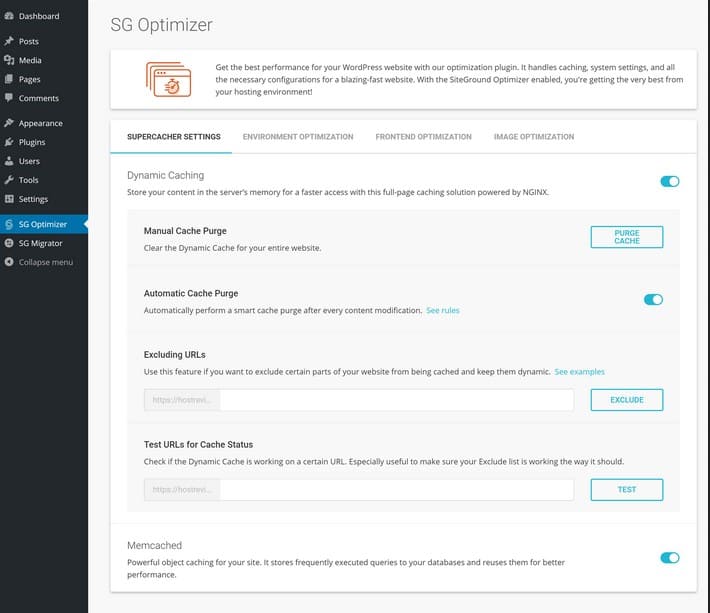Click the Exclude button
This screenshot has width=710, height=613.
click(x=627, y=400)
